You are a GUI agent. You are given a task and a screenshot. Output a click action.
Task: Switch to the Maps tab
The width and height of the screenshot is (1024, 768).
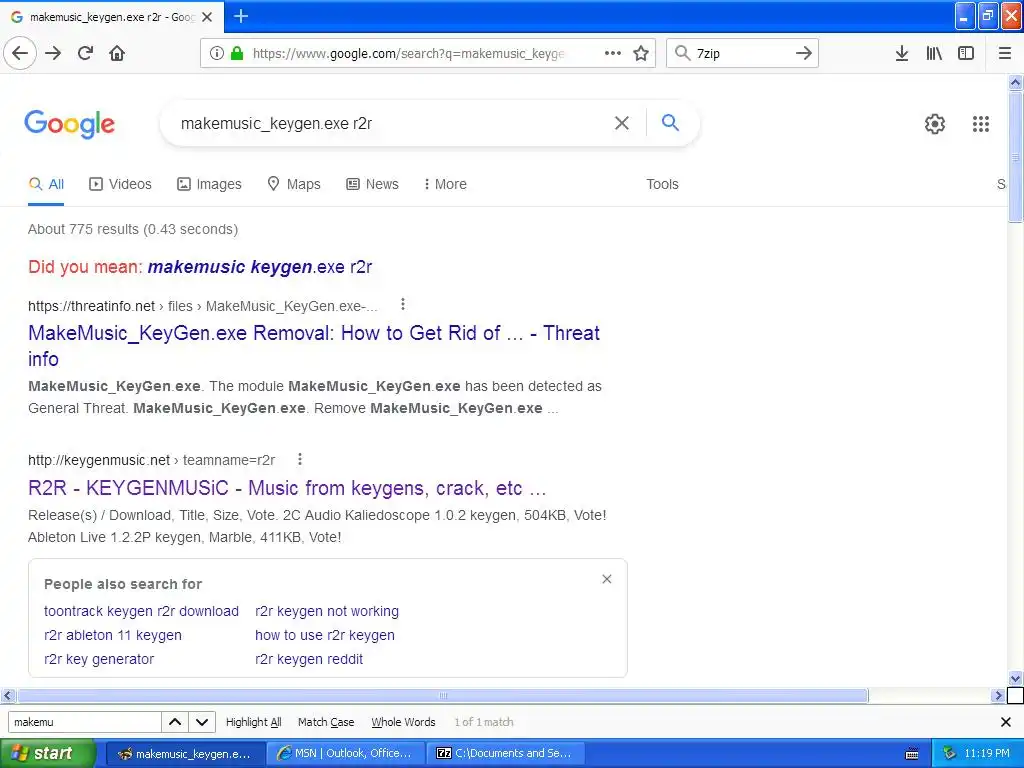click(294, 184)
